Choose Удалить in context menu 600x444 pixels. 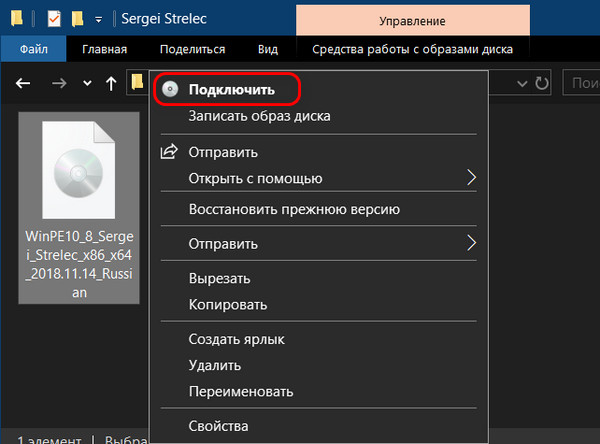[x=319, y=365]
